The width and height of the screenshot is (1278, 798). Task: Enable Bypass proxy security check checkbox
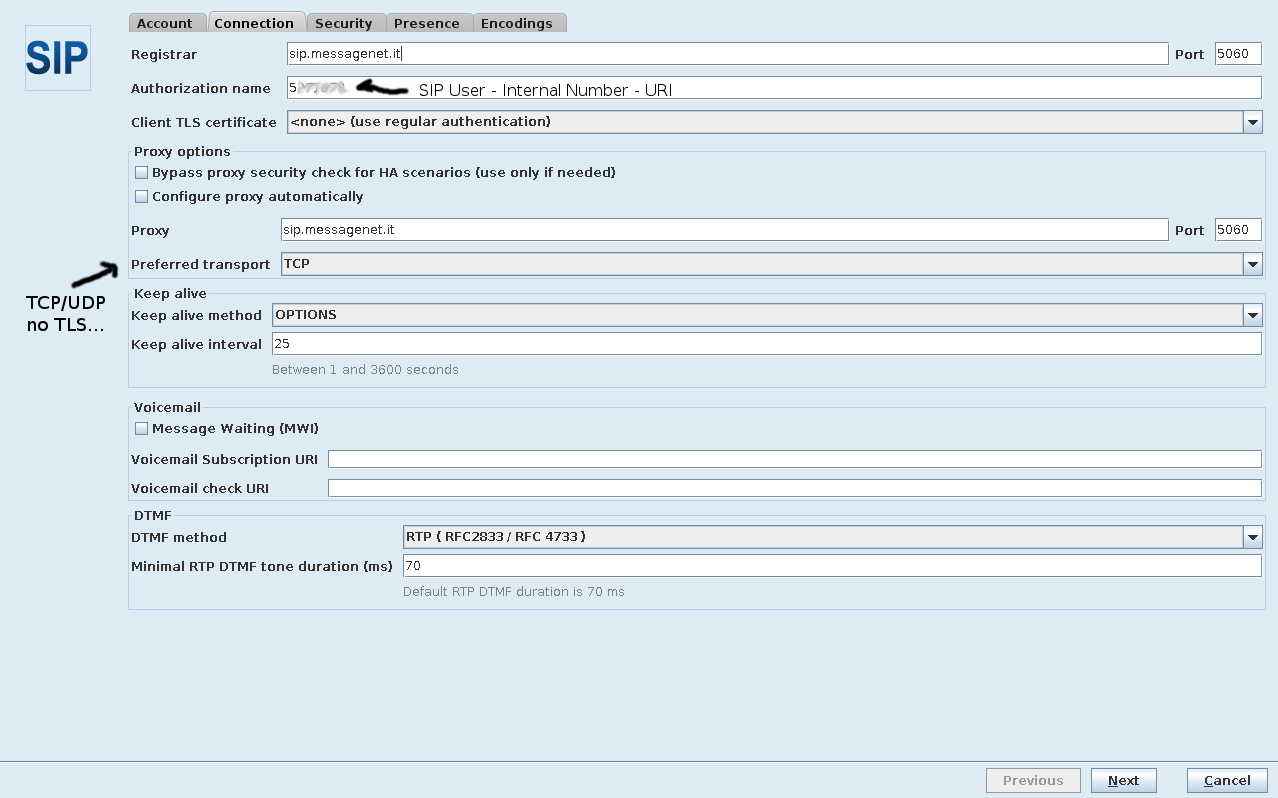(142, 173)
